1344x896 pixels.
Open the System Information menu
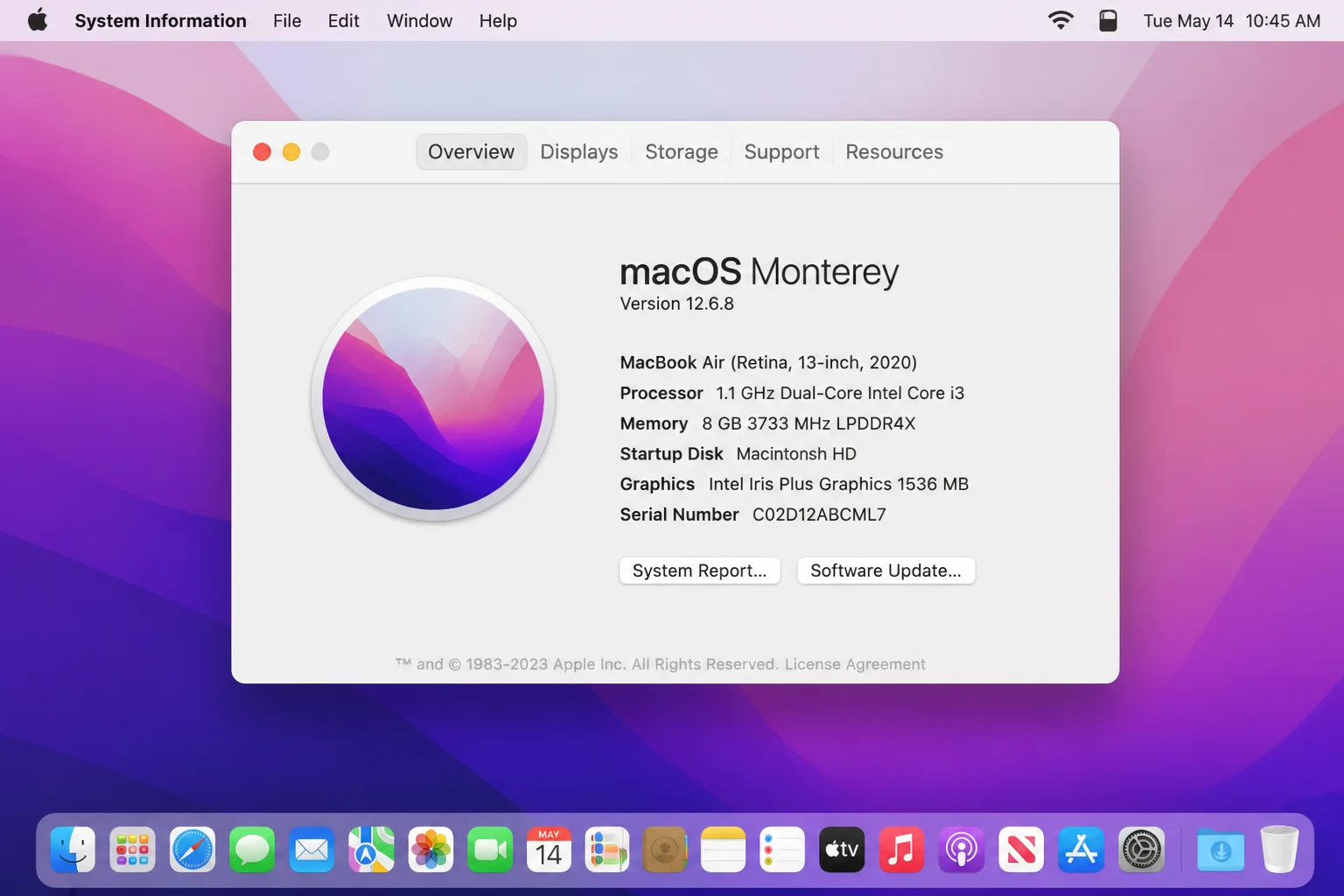coord(160,20)
